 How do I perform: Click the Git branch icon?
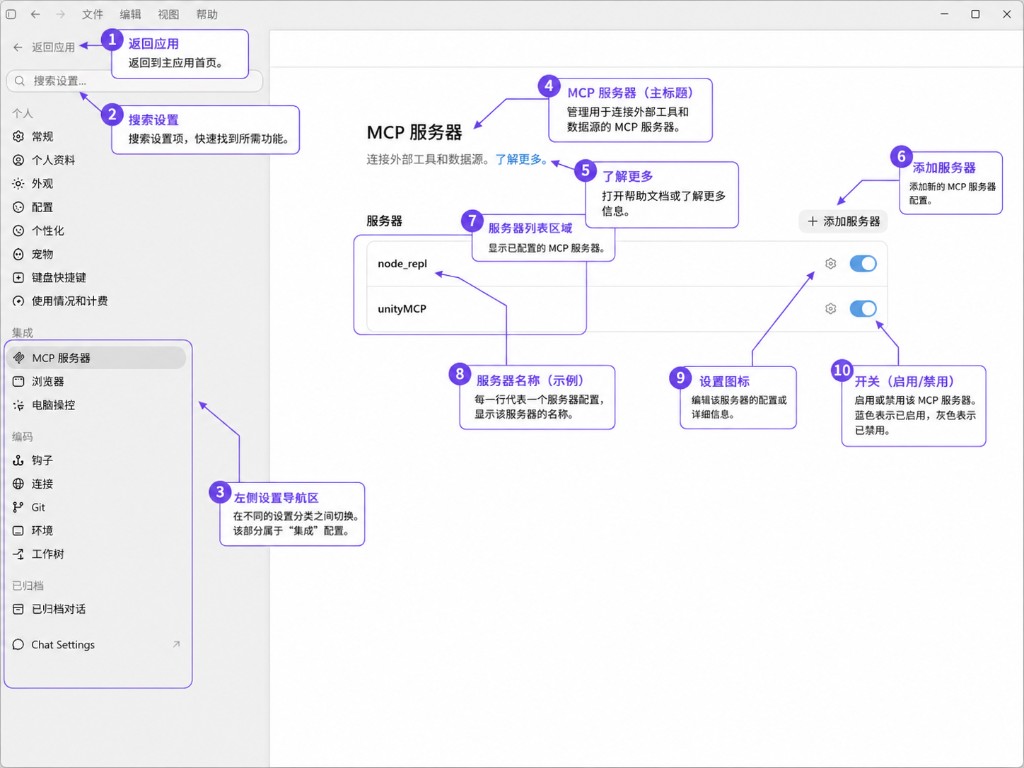pos(18,507)
